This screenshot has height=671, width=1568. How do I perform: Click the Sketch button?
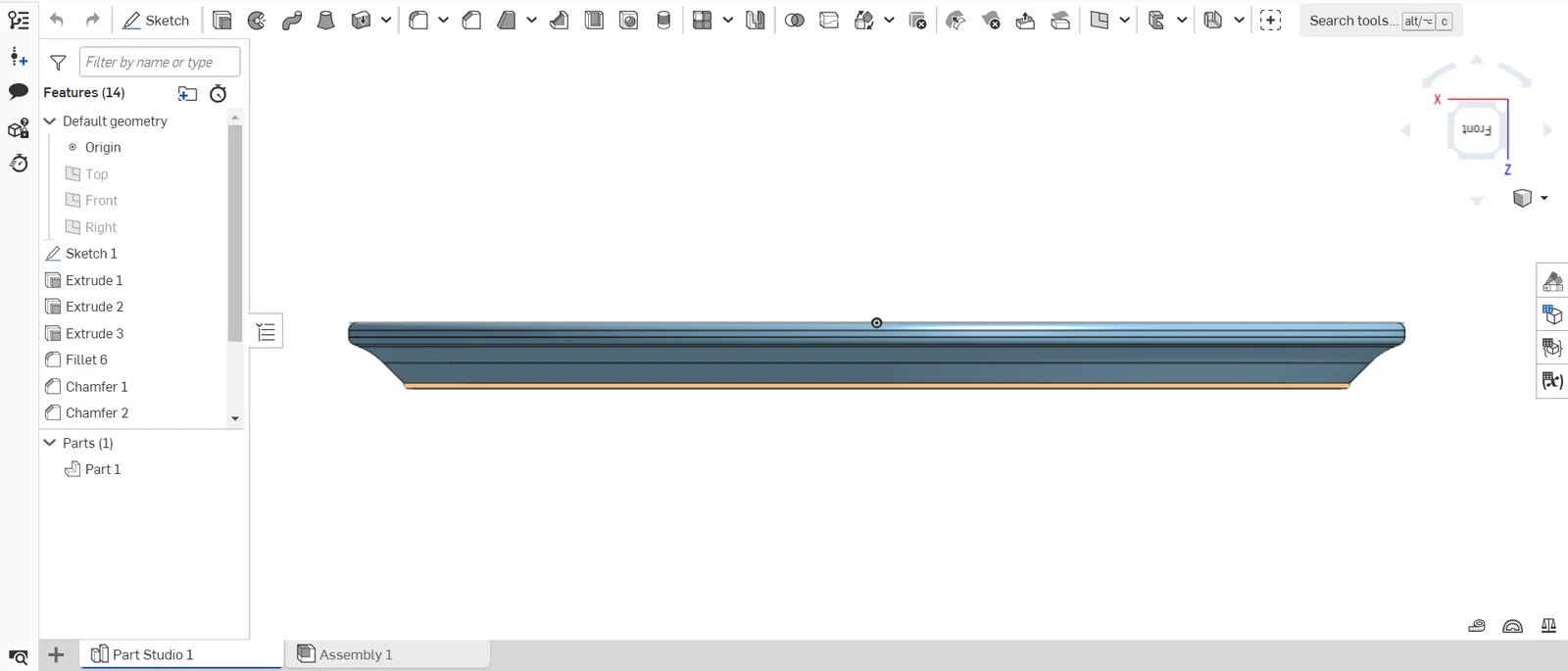click(x=156, y=21)
